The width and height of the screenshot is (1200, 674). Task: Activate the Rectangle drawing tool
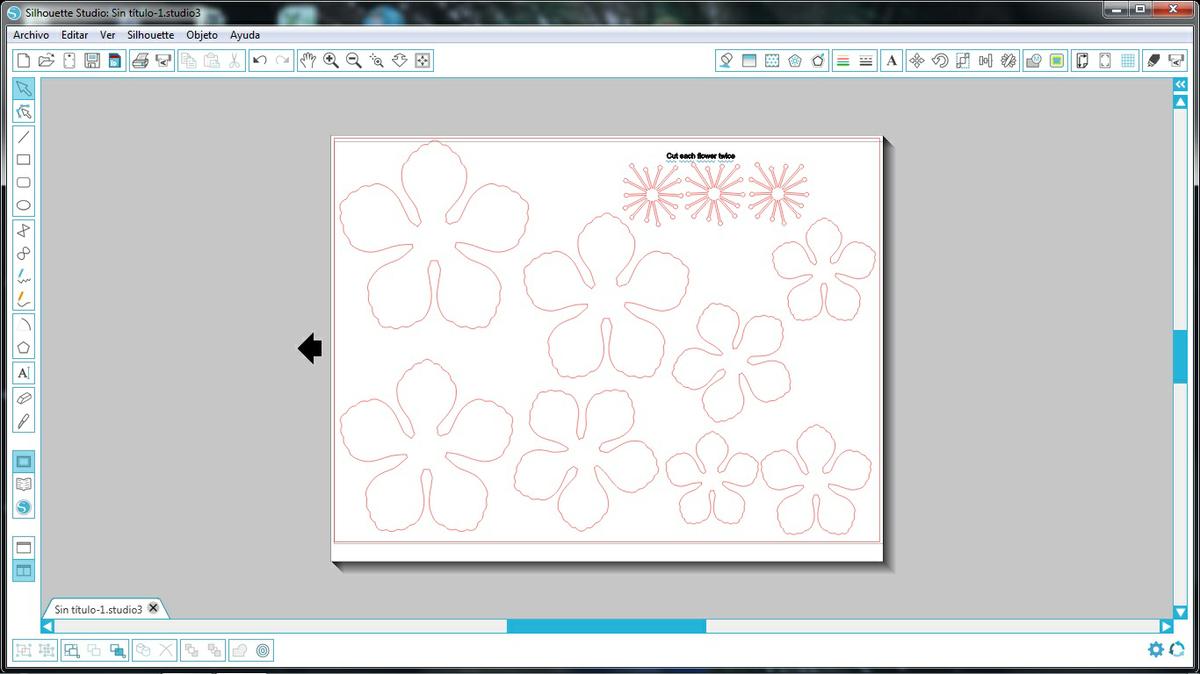coord(23,159)
